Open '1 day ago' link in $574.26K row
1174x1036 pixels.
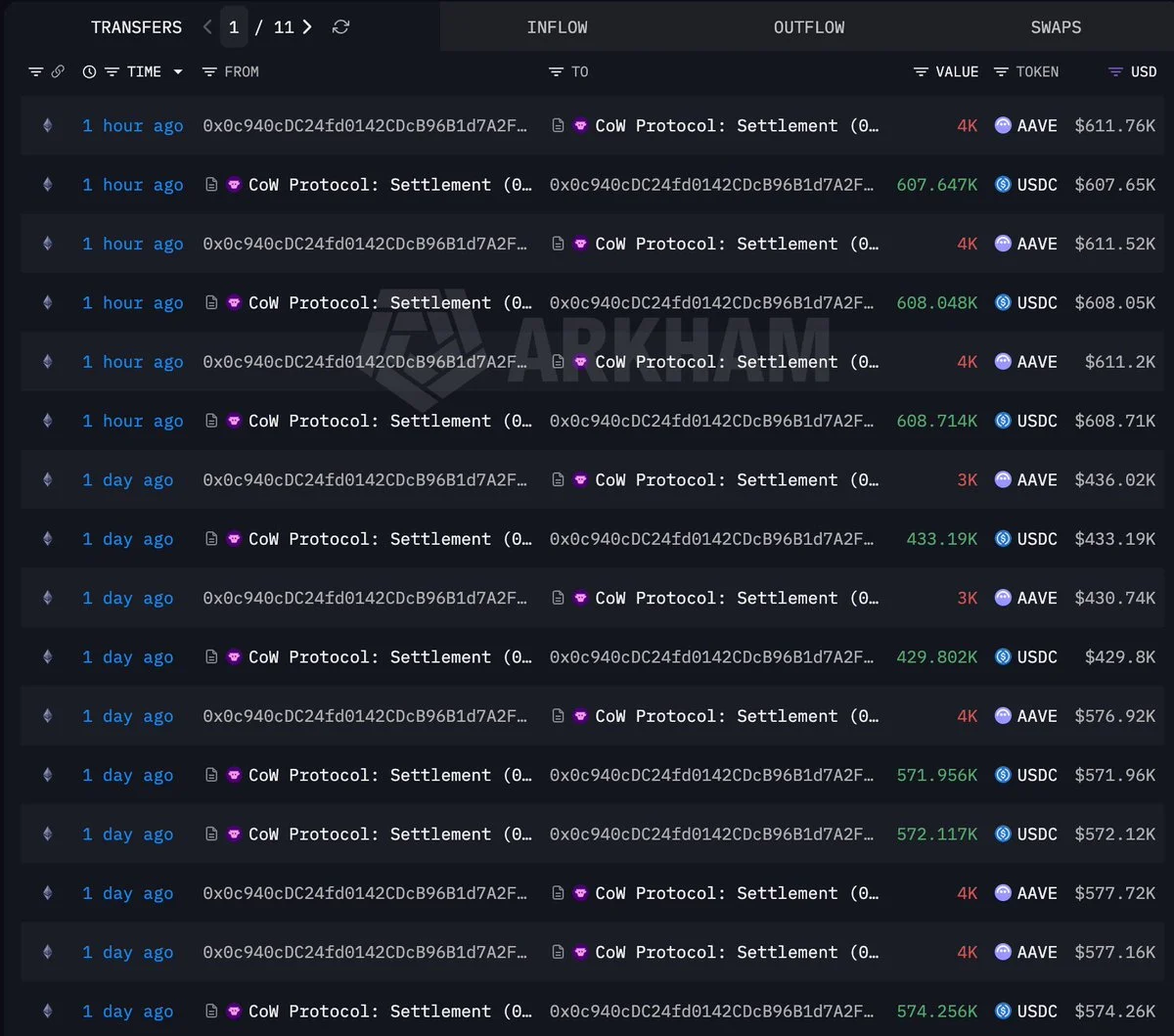point(127,1011)
